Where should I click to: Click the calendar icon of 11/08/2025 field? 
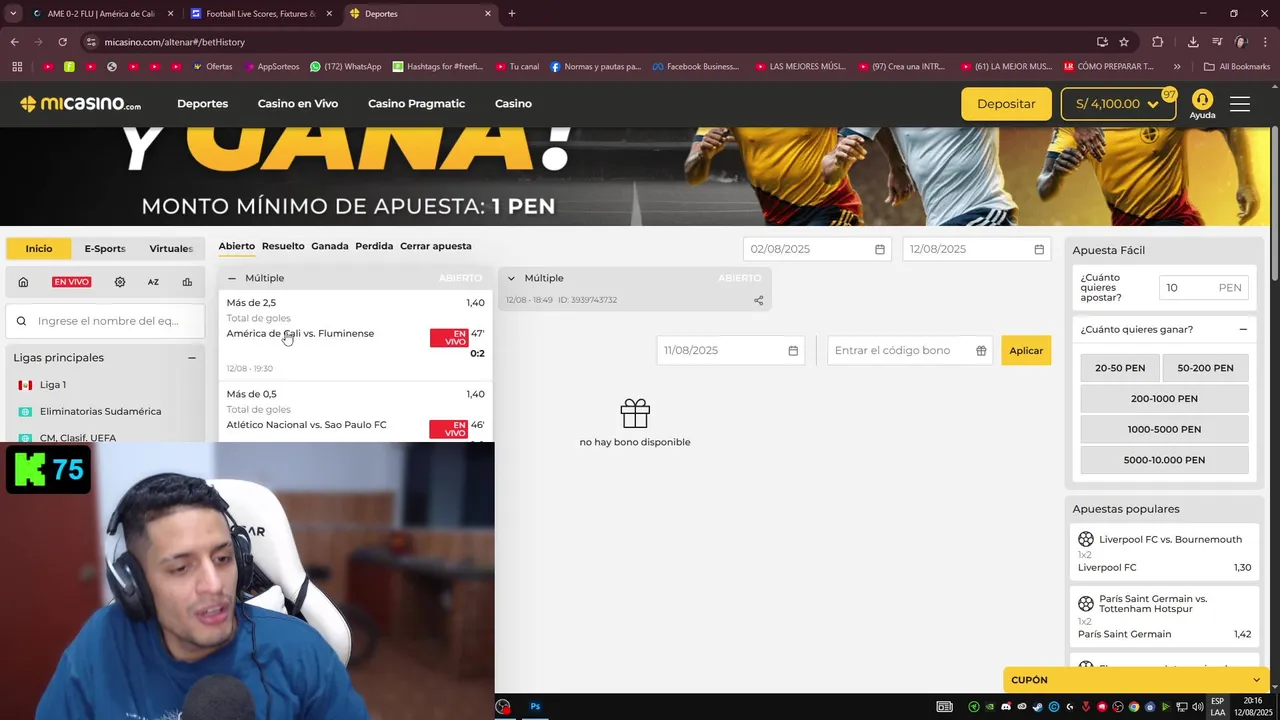click(x=793, y=351)
